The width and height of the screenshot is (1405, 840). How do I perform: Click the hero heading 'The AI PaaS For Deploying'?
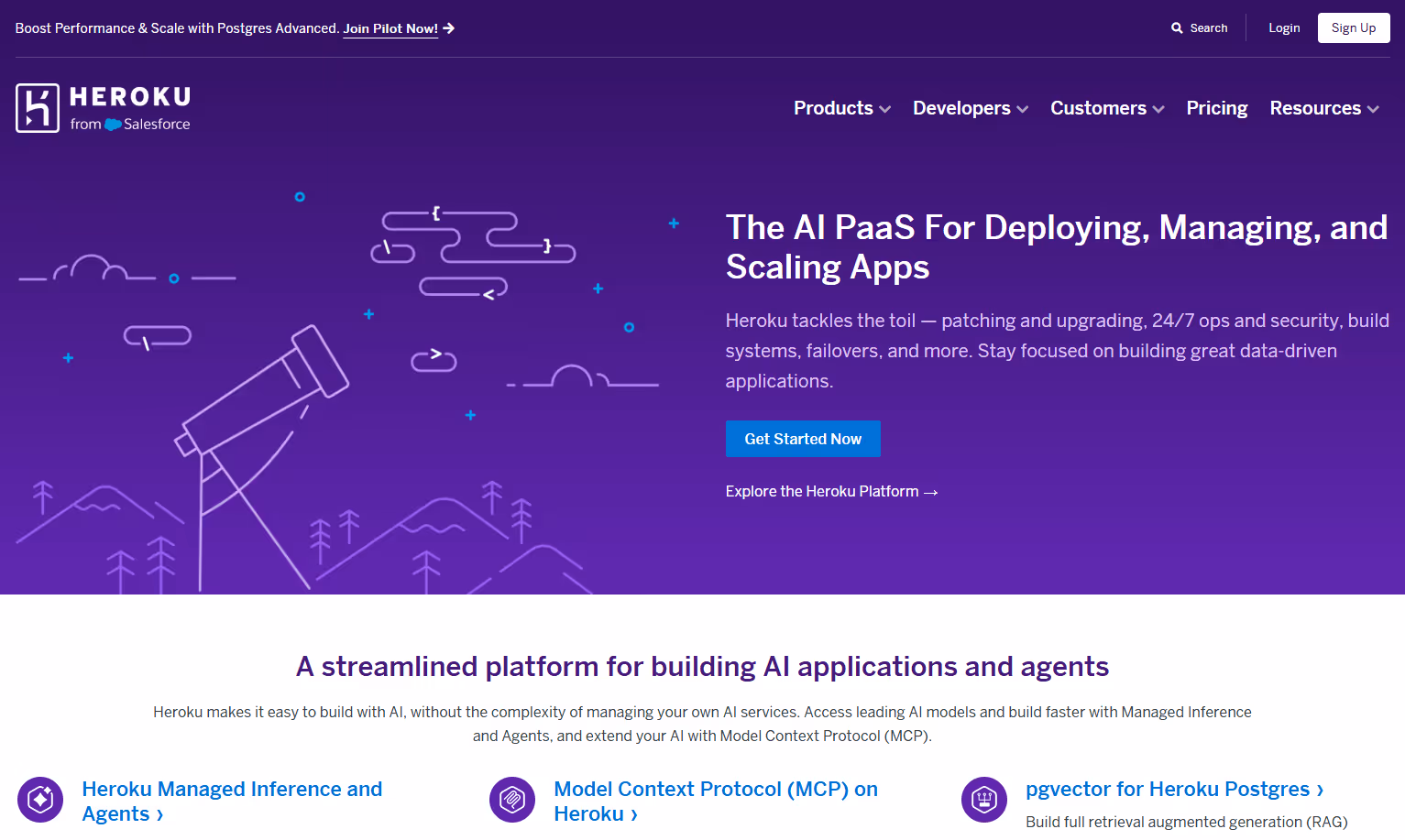tap(1057, 247)
